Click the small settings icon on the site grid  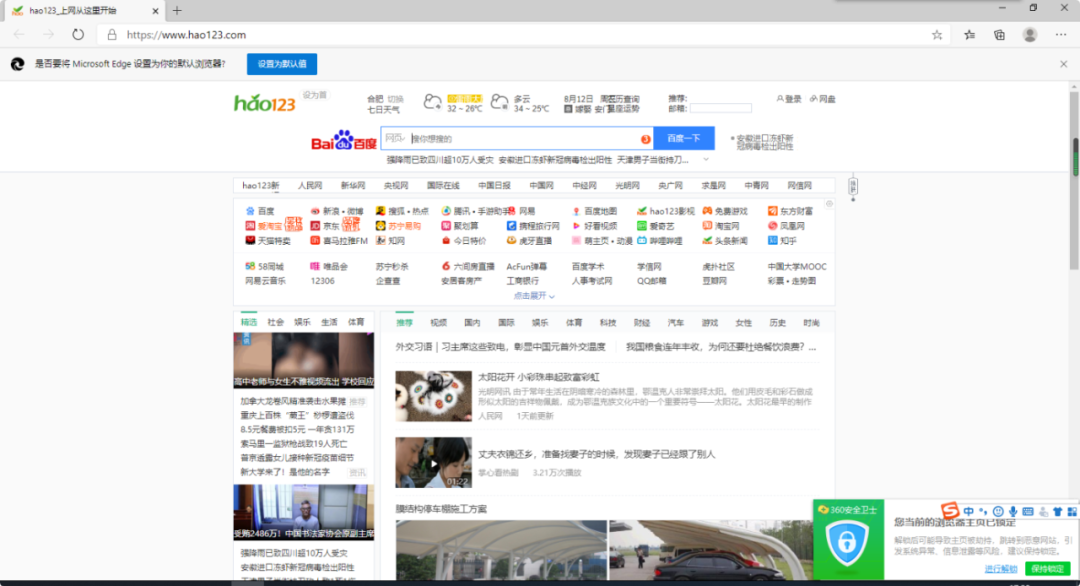[829, 204]
